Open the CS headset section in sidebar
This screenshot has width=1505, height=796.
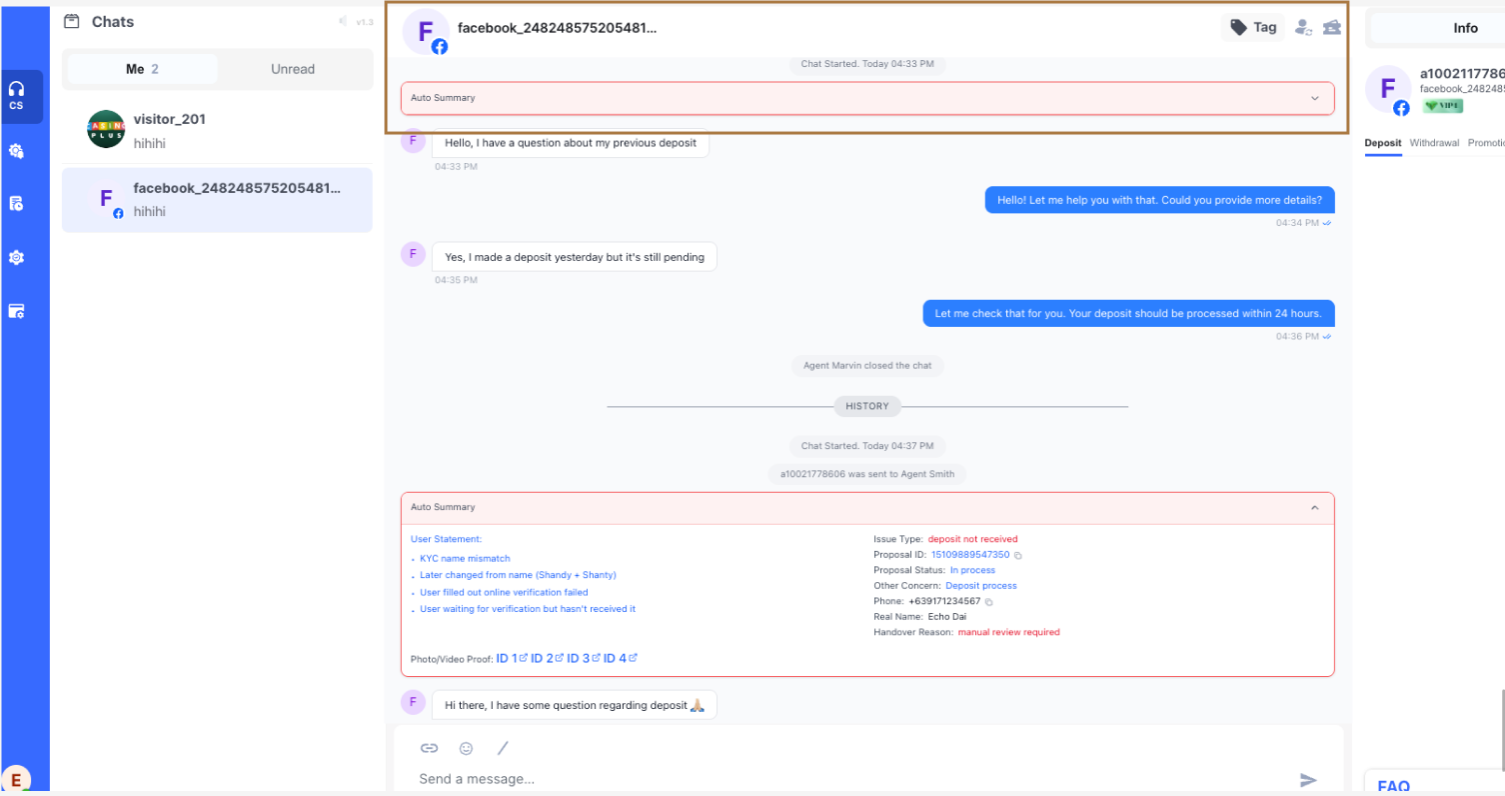(16, 96)
